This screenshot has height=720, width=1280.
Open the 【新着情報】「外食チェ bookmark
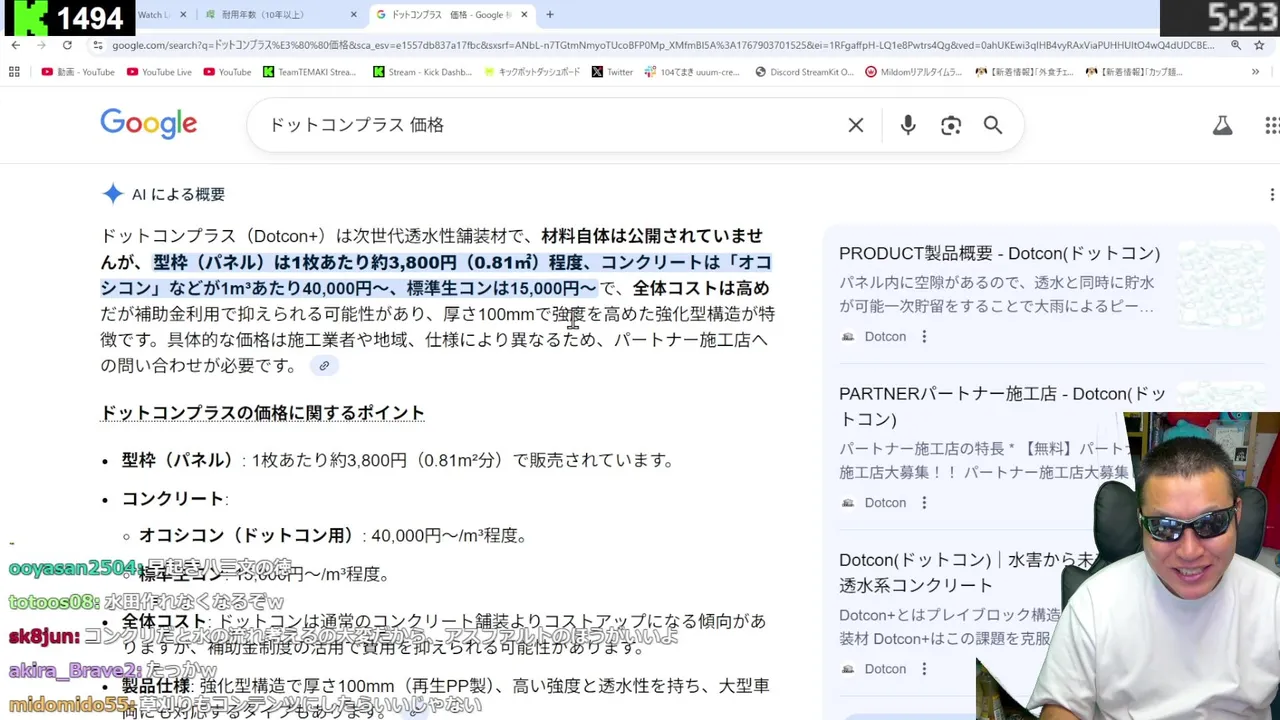click(x=1024, y=72)
